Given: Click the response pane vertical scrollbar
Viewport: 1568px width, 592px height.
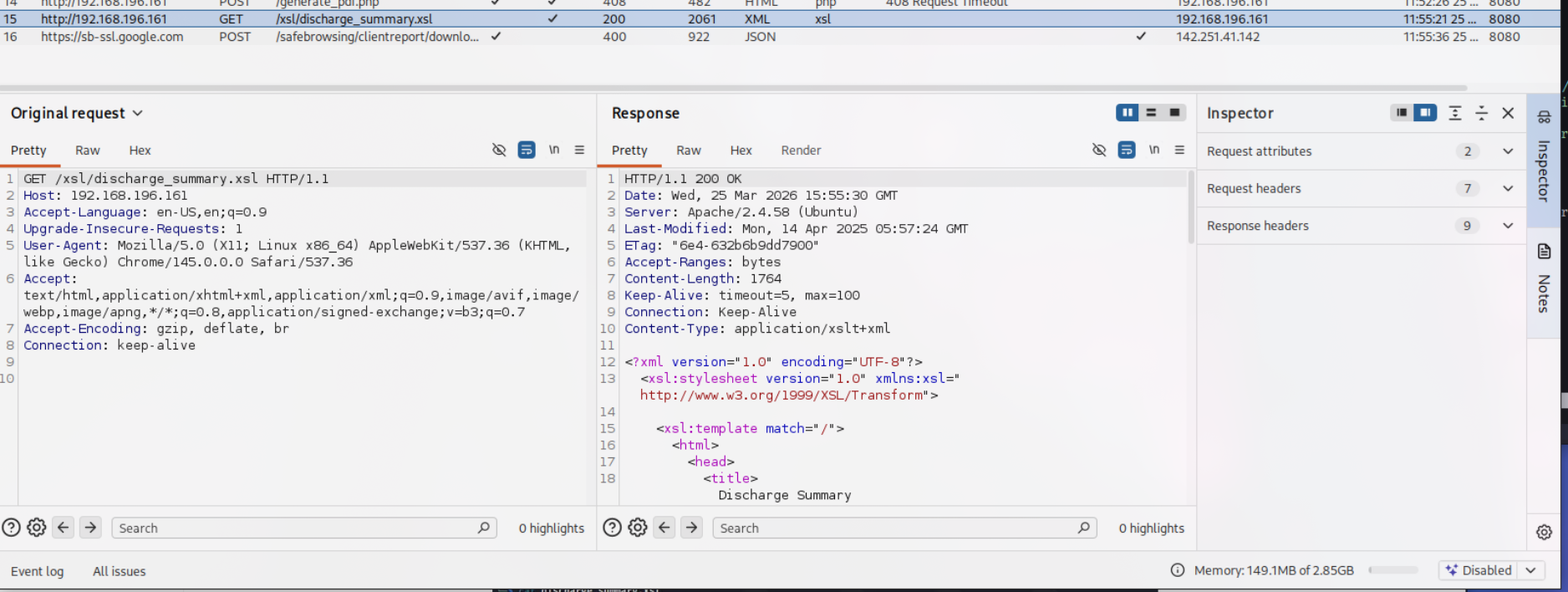Looking at the screenshot, I should pyautogui.click(x=1191, y=207).
